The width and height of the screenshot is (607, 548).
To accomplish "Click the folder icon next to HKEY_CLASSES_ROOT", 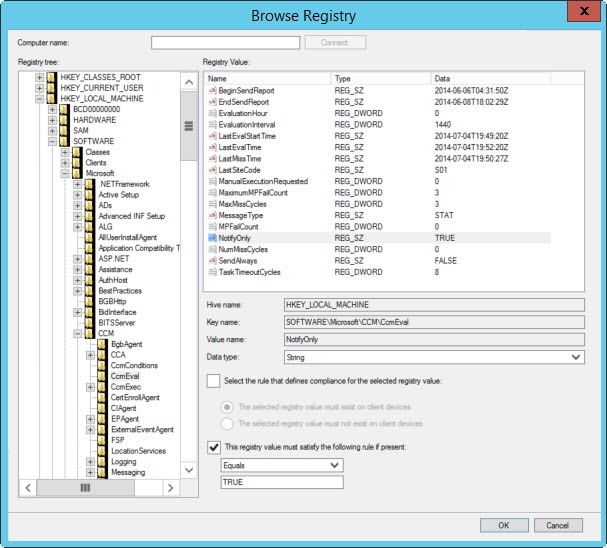I will 52,77.
